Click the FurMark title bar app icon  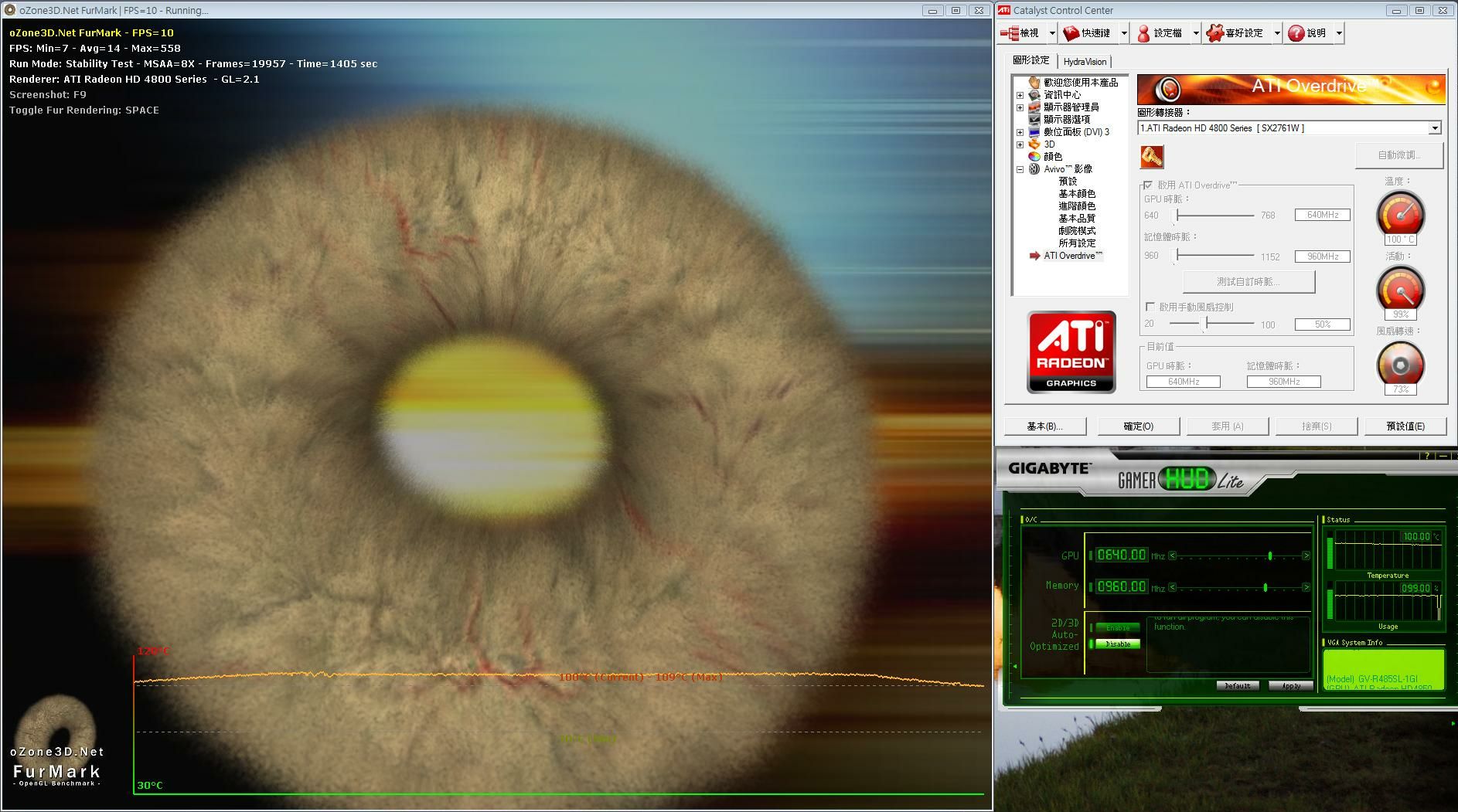pos(10,10)
